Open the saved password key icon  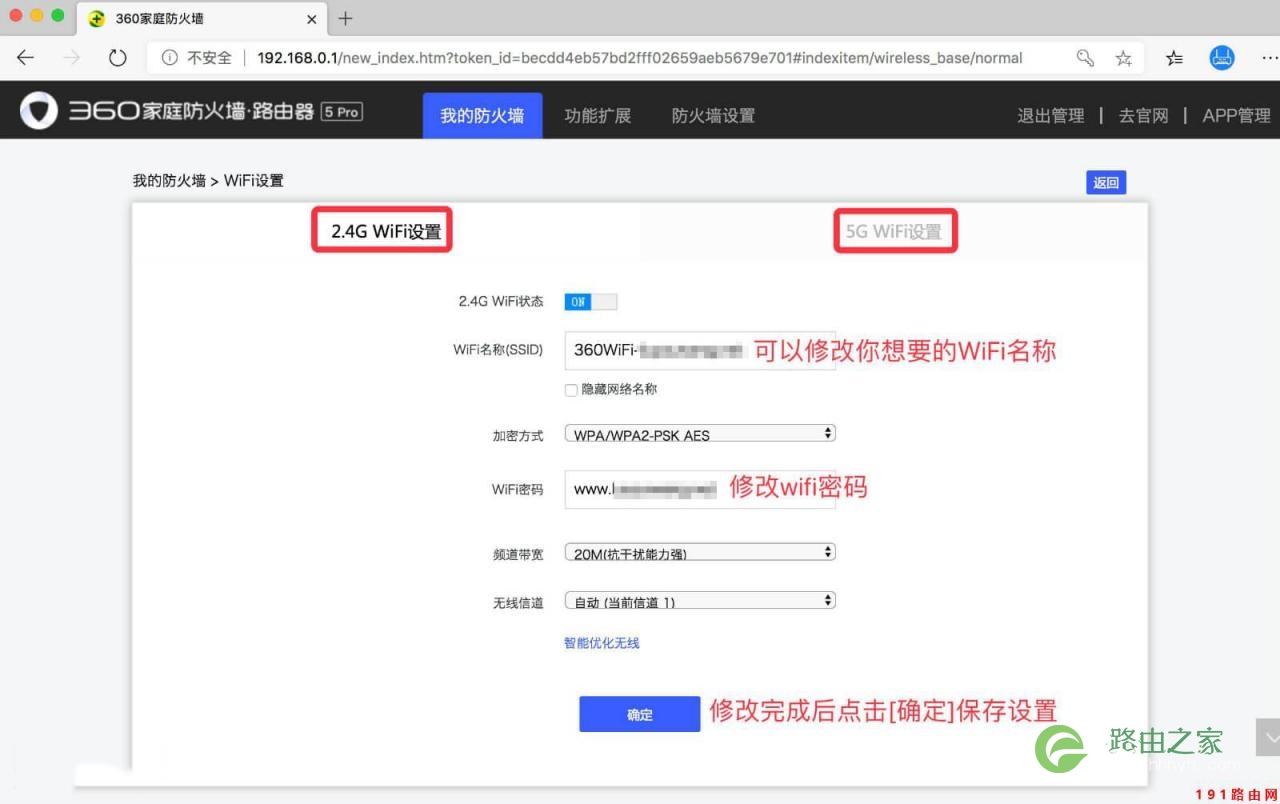1085,58
